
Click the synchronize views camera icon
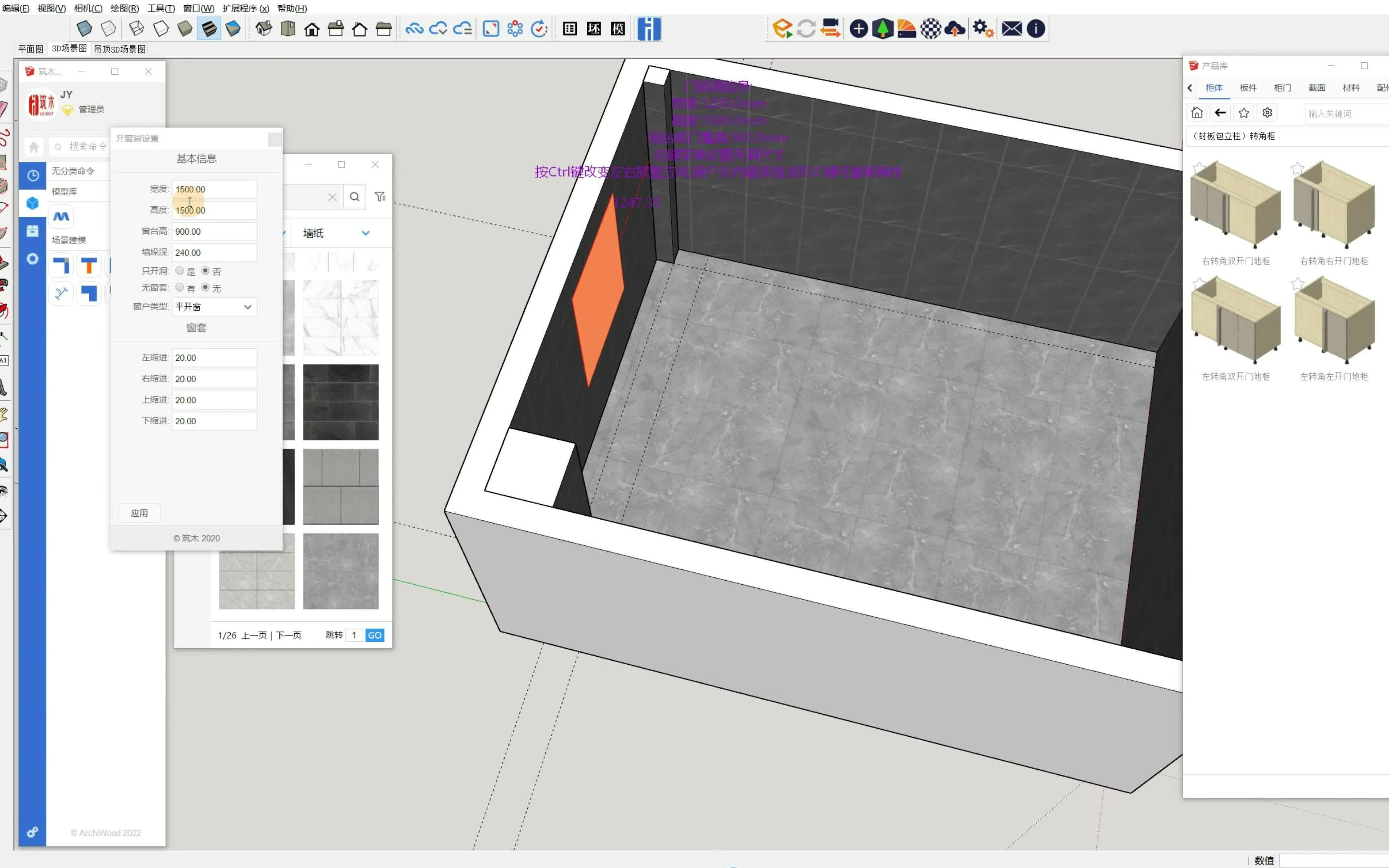pos(830,28)
